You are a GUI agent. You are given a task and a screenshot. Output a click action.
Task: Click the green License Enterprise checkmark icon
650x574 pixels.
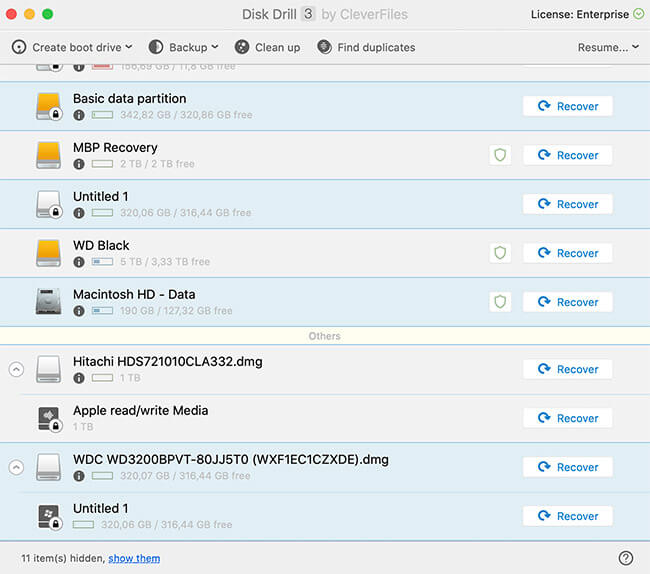(x=638, y=14)
